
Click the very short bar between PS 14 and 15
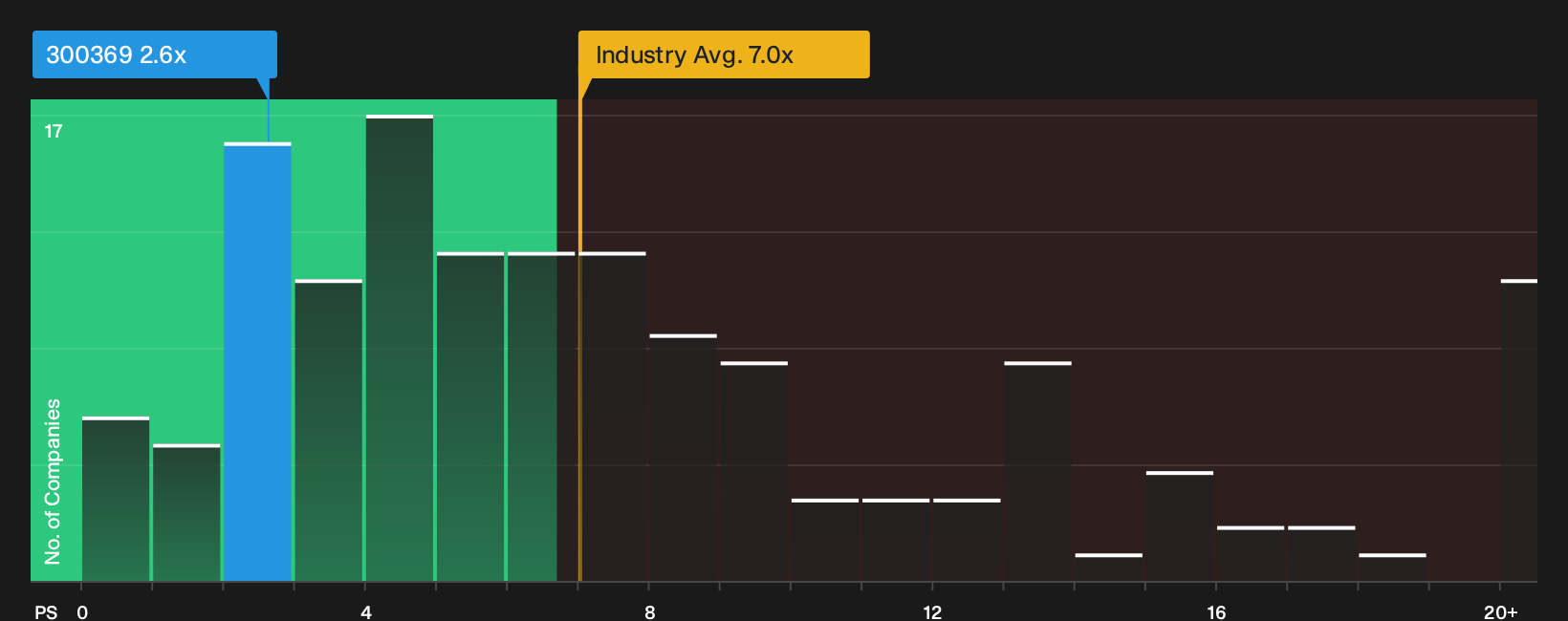[x=1109, y=567]
